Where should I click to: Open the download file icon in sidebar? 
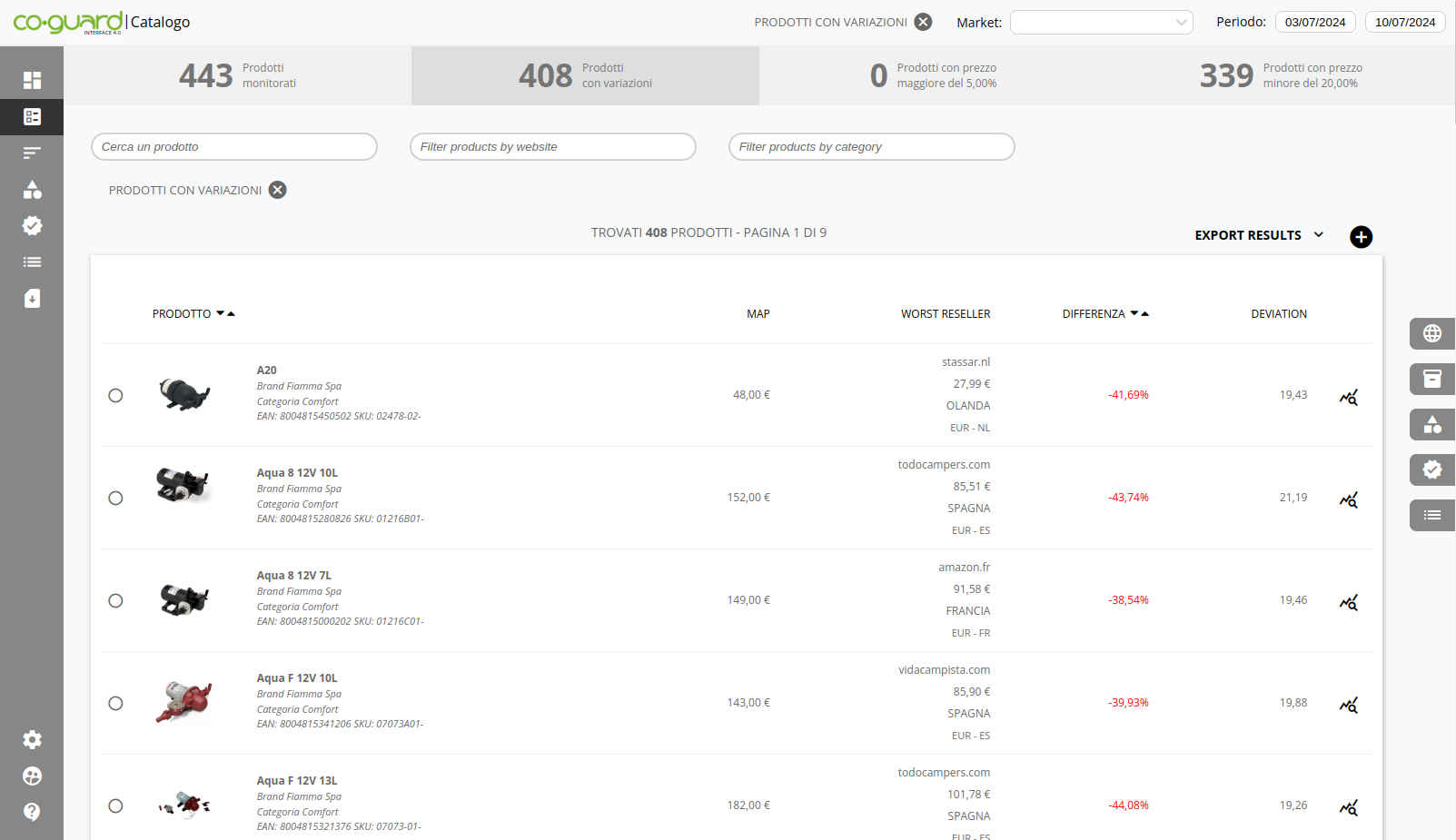[32, 299]
